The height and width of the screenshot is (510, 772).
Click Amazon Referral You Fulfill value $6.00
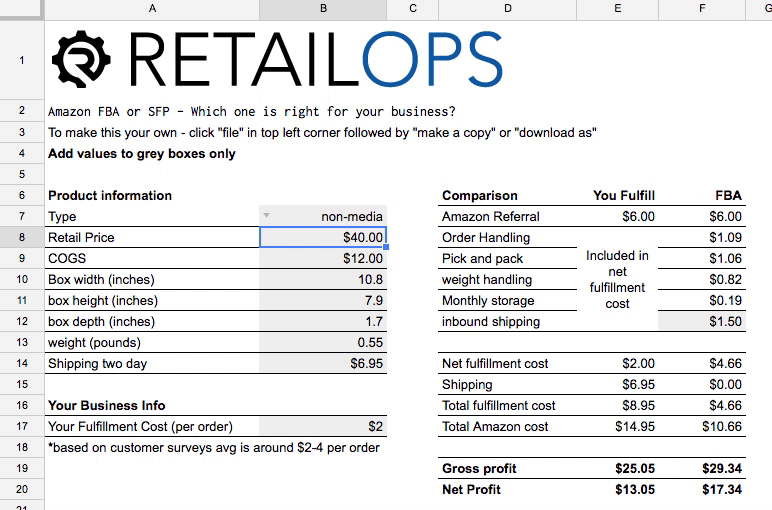click(x=617, y=217)
